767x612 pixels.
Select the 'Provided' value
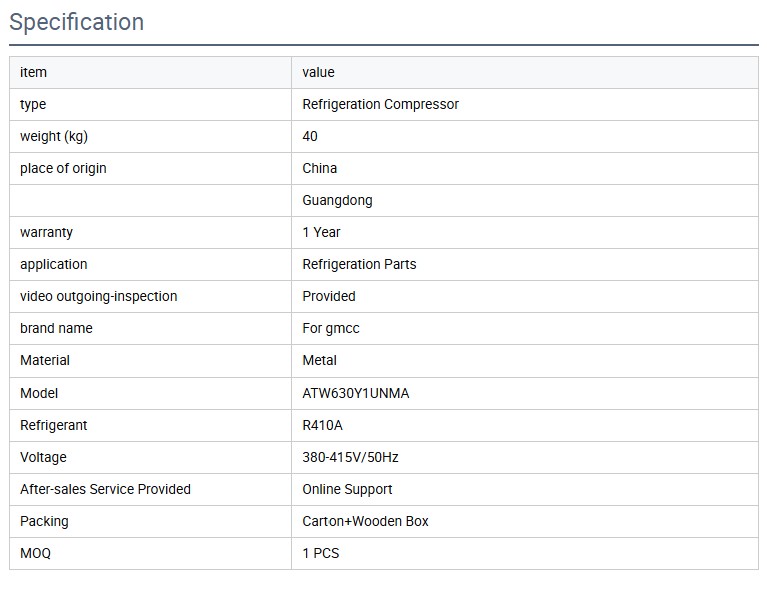pos(329,296)
